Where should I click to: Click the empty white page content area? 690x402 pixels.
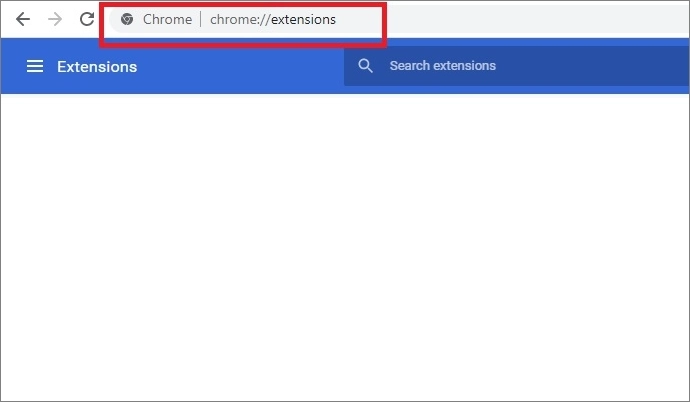[345, 250]
